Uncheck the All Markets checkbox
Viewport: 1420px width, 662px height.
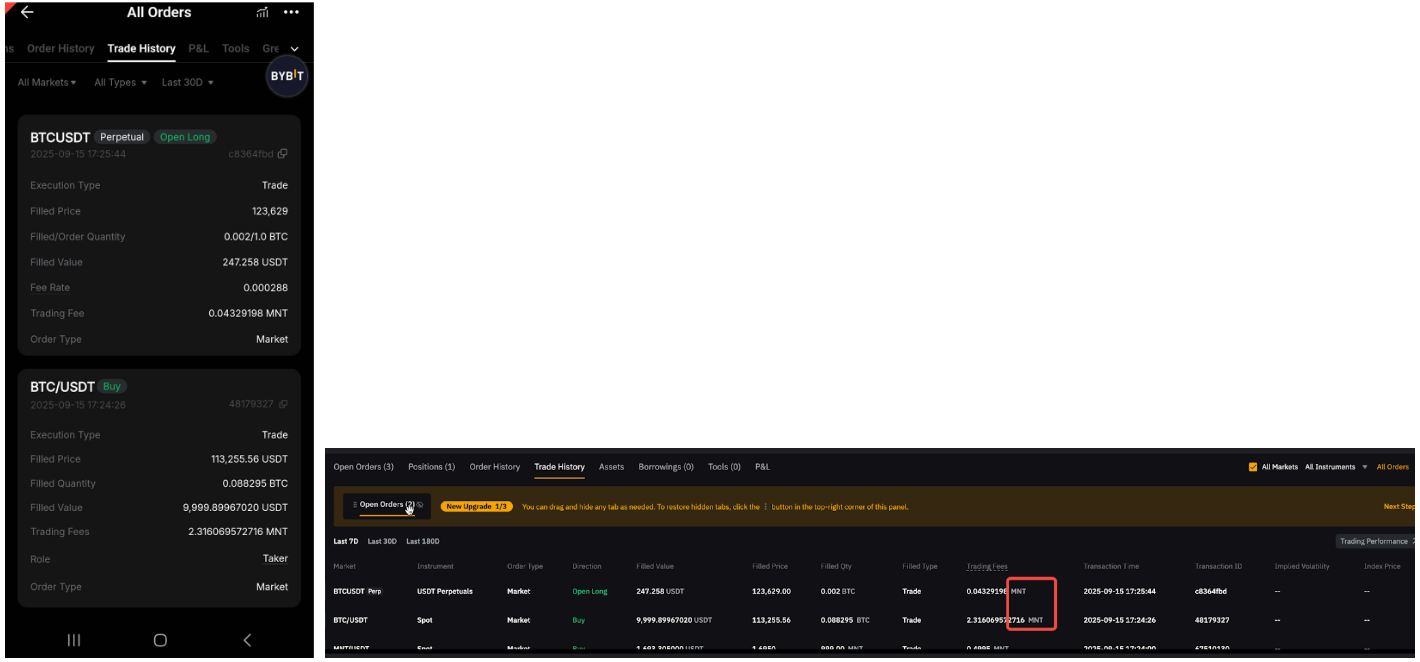pos(1254,467)
